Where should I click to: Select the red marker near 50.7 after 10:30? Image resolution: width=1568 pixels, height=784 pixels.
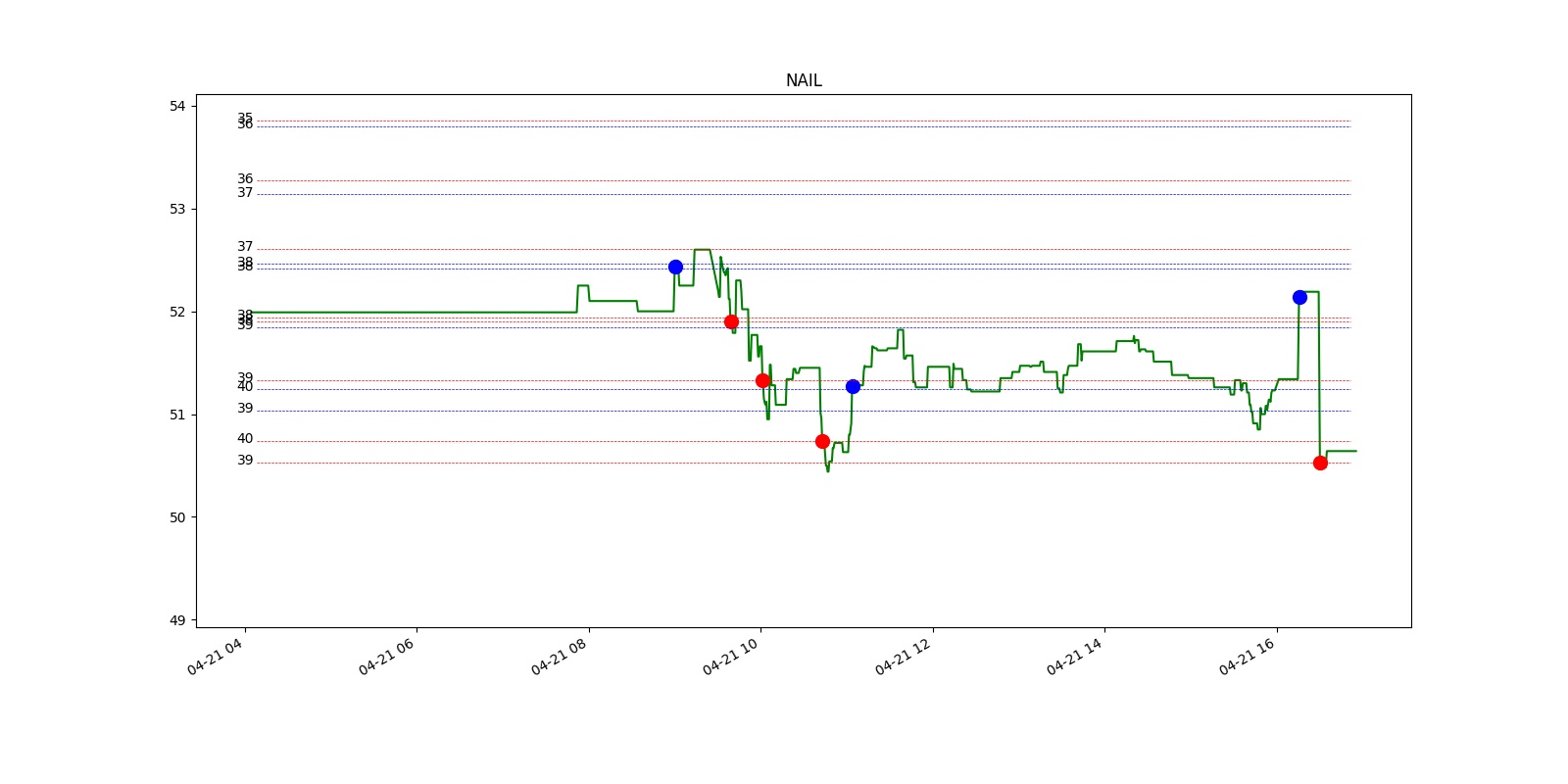pyautogui.click(x=822, y=441)
